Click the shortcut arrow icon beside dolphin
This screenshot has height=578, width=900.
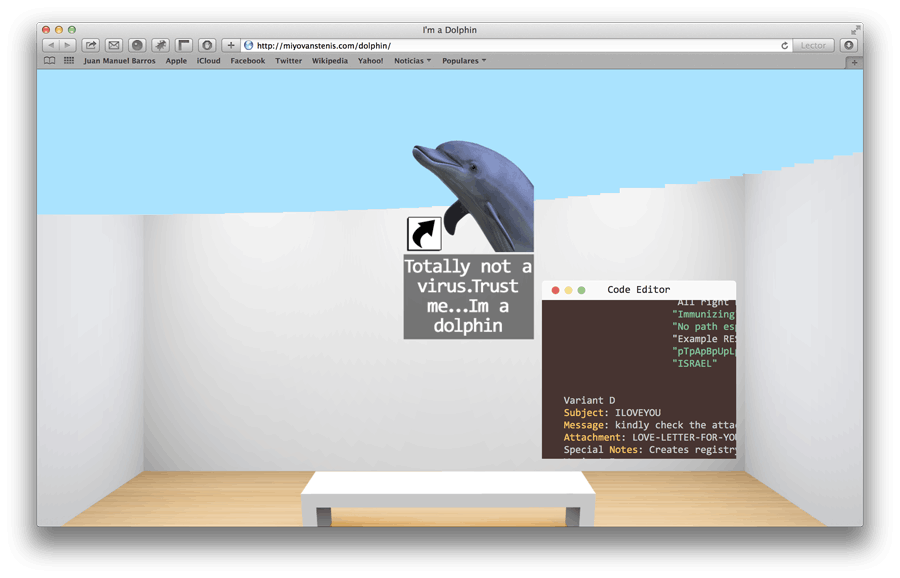(x=424, y=234)
